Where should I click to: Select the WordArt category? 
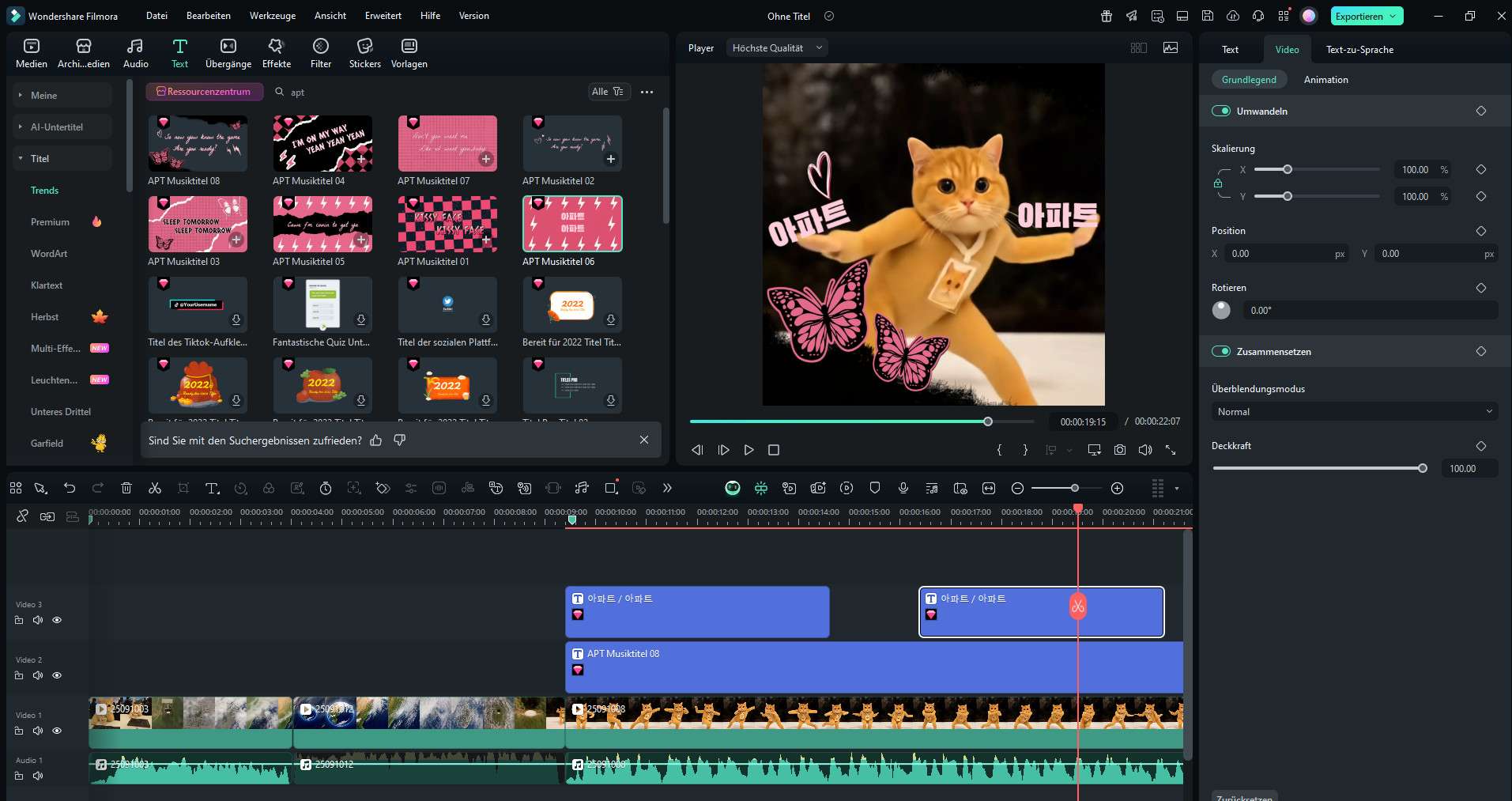(49, 254)
